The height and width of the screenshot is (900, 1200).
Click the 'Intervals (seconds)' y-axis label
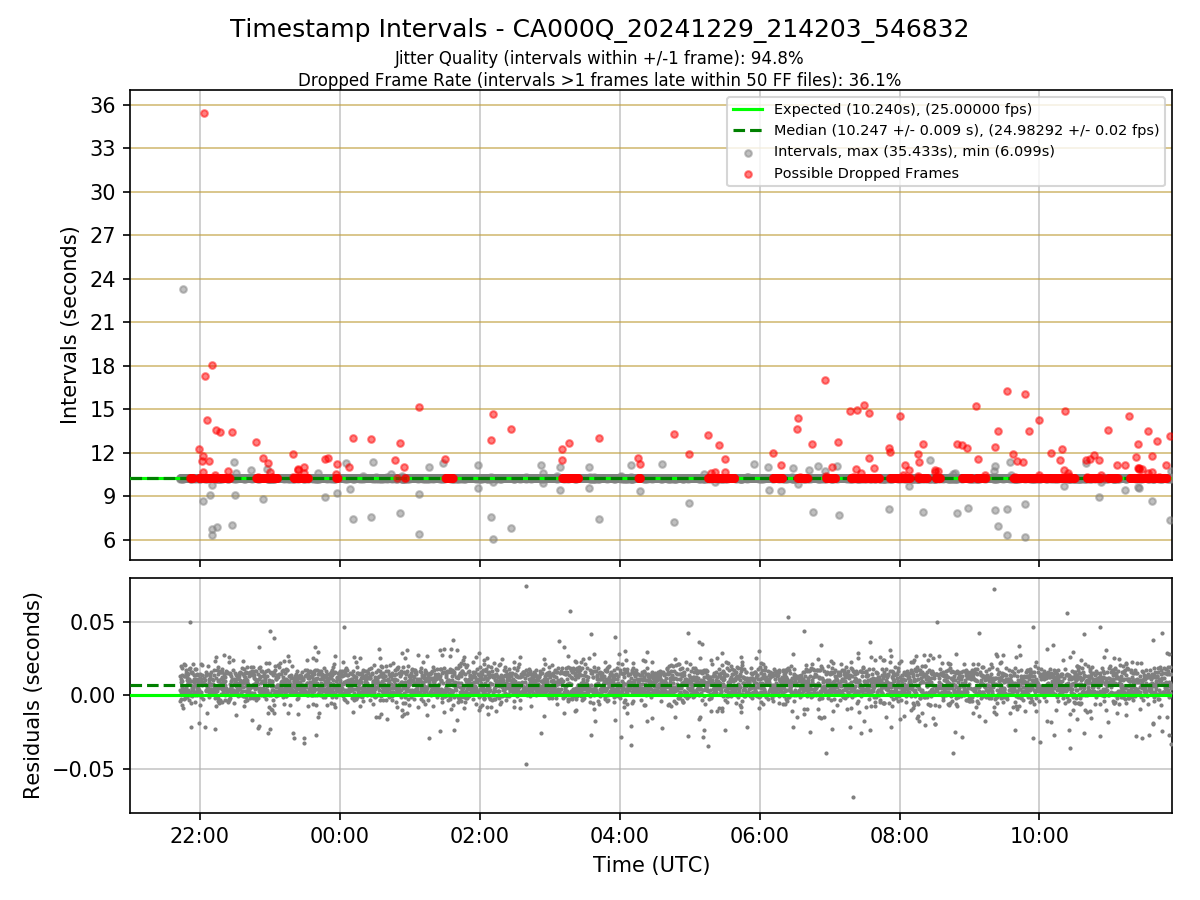(69, 325)
